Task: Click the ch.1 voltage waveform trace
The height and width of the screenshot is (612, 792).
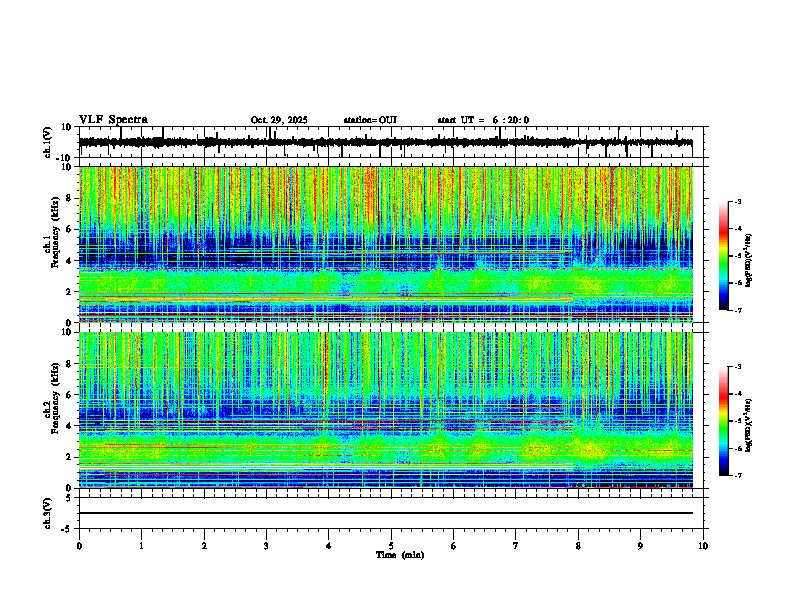Action: coord(385,142)
